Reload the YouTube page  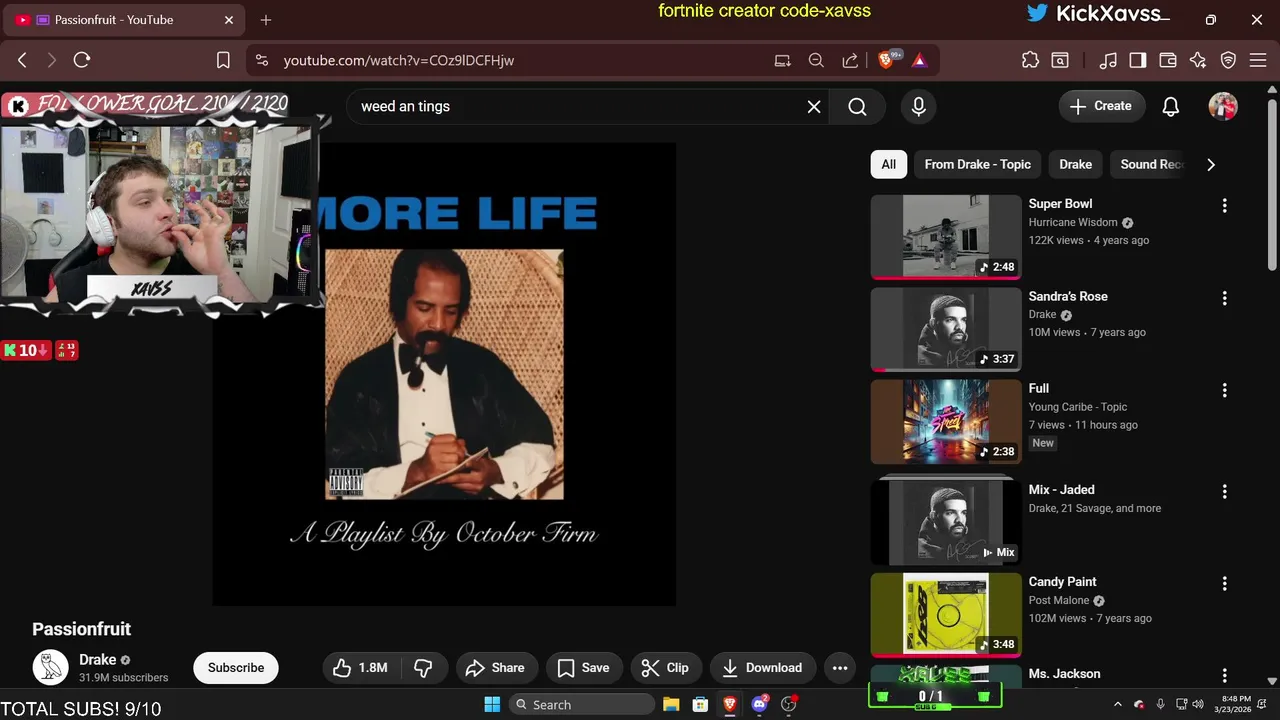click(82, 60)
